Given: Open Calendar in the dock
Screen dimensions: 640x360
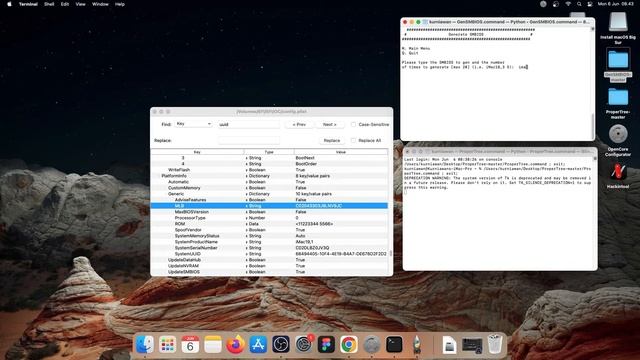Looking at the screenshot, I should 190,344.
